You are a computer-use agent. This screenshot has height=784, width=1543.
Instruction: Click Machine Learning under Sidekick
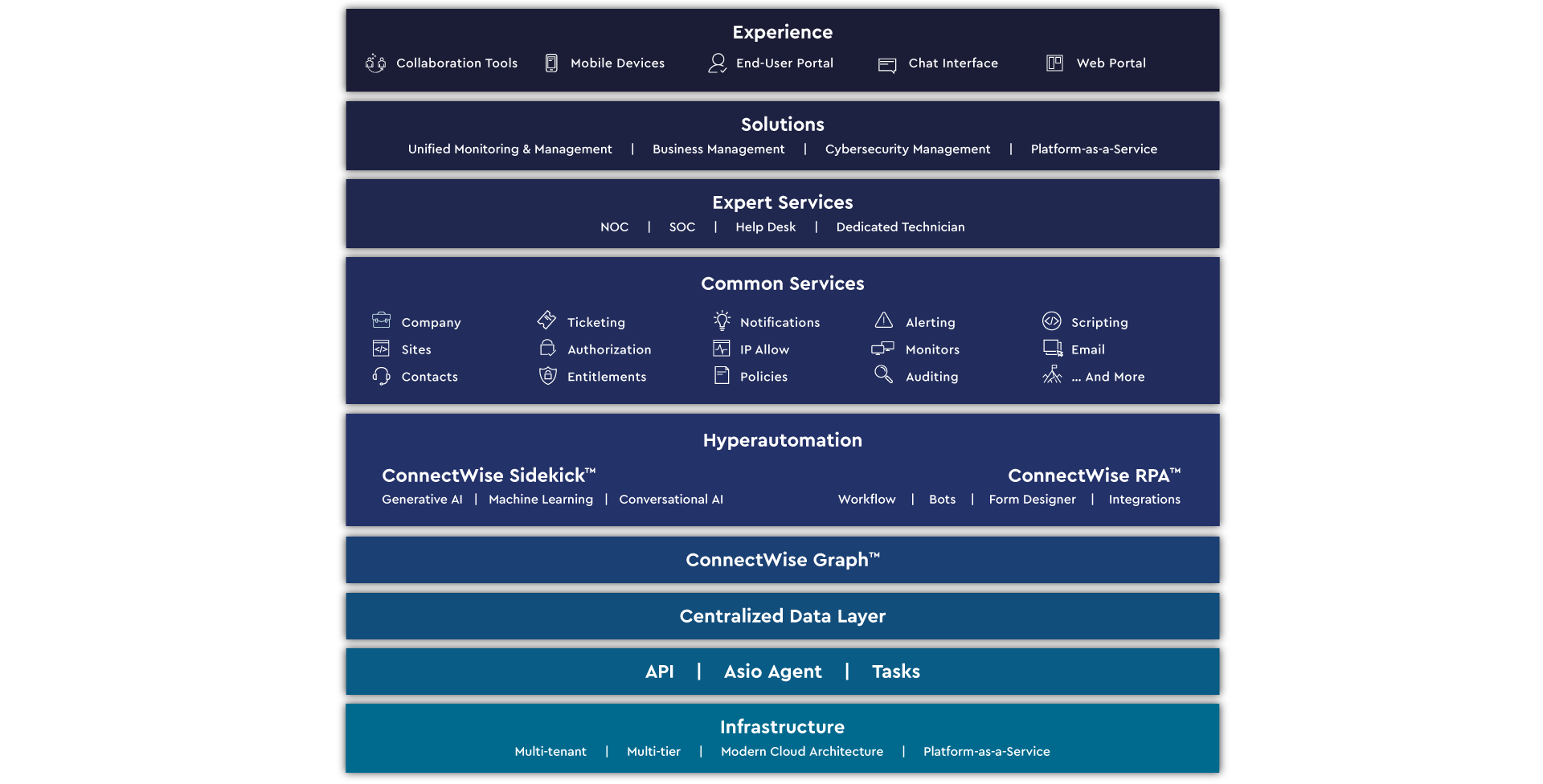coord(540,500)
